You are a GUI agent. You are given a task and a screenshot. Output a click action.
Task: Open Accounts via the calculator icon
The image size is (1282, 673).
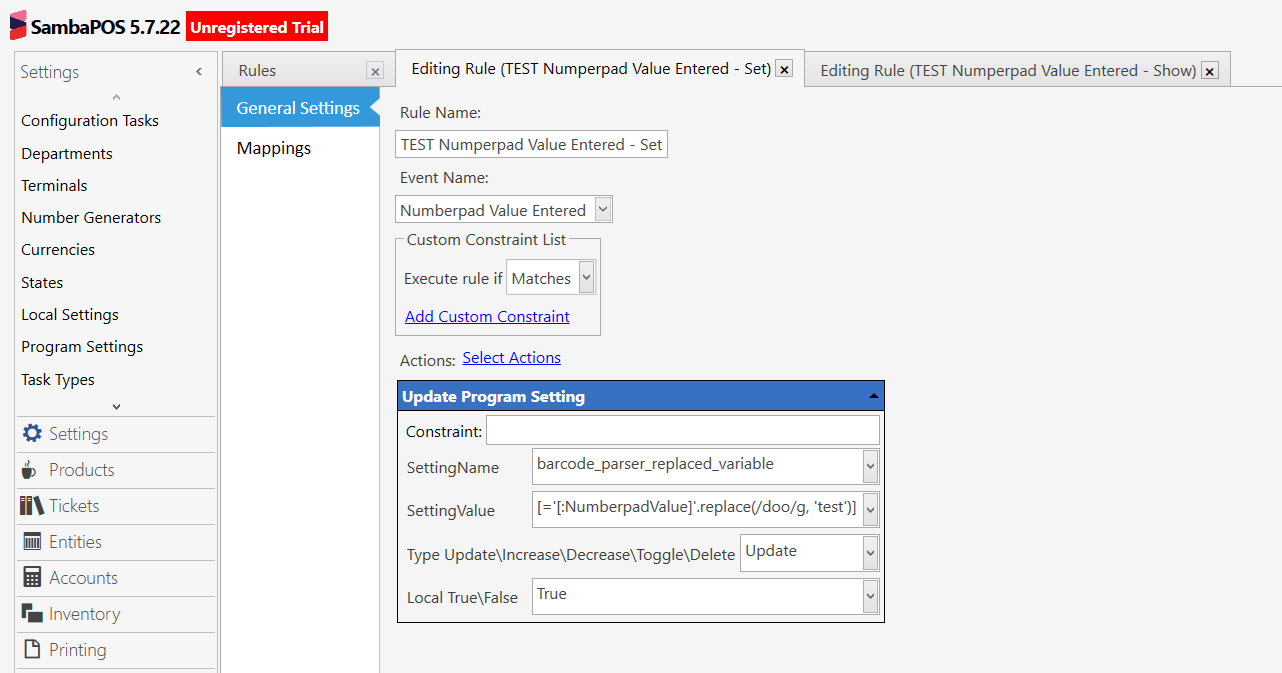tap(32, 578)
